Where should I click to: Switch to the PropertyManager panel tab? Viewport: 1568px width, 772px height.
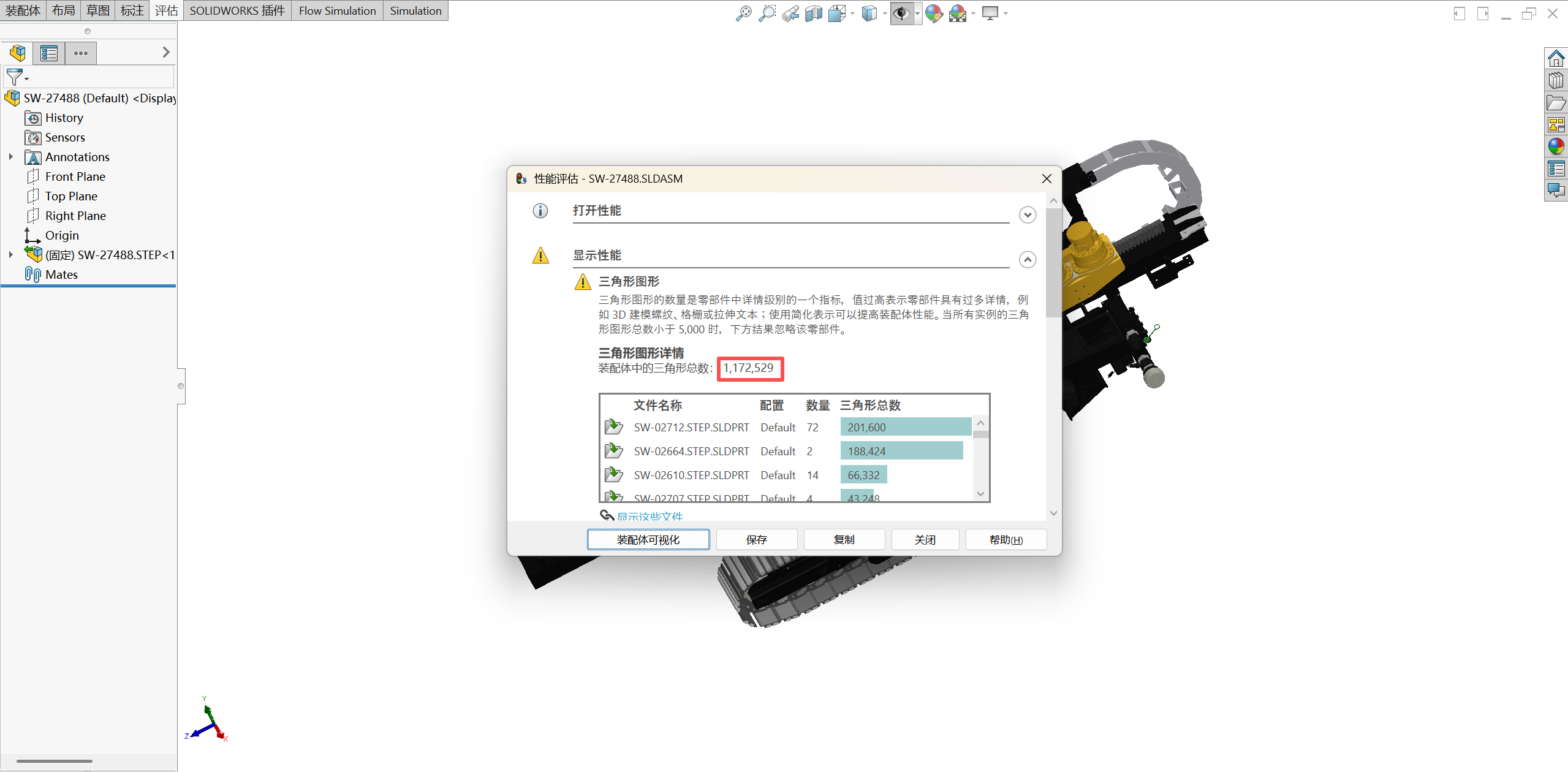pyautogui.click(x=49, y=53)
